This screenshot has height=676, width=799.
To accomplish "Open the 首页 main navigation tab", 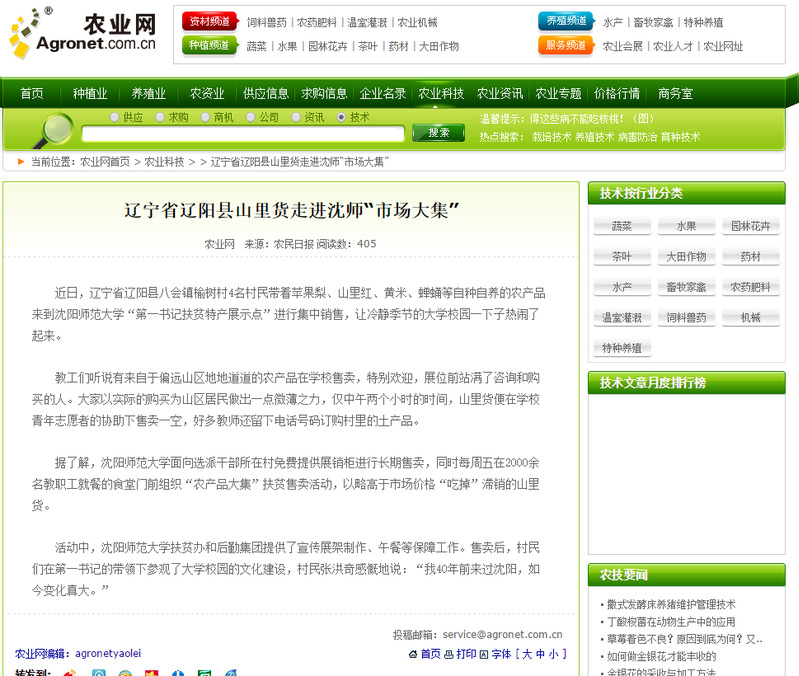I will [x=32, y=94].
